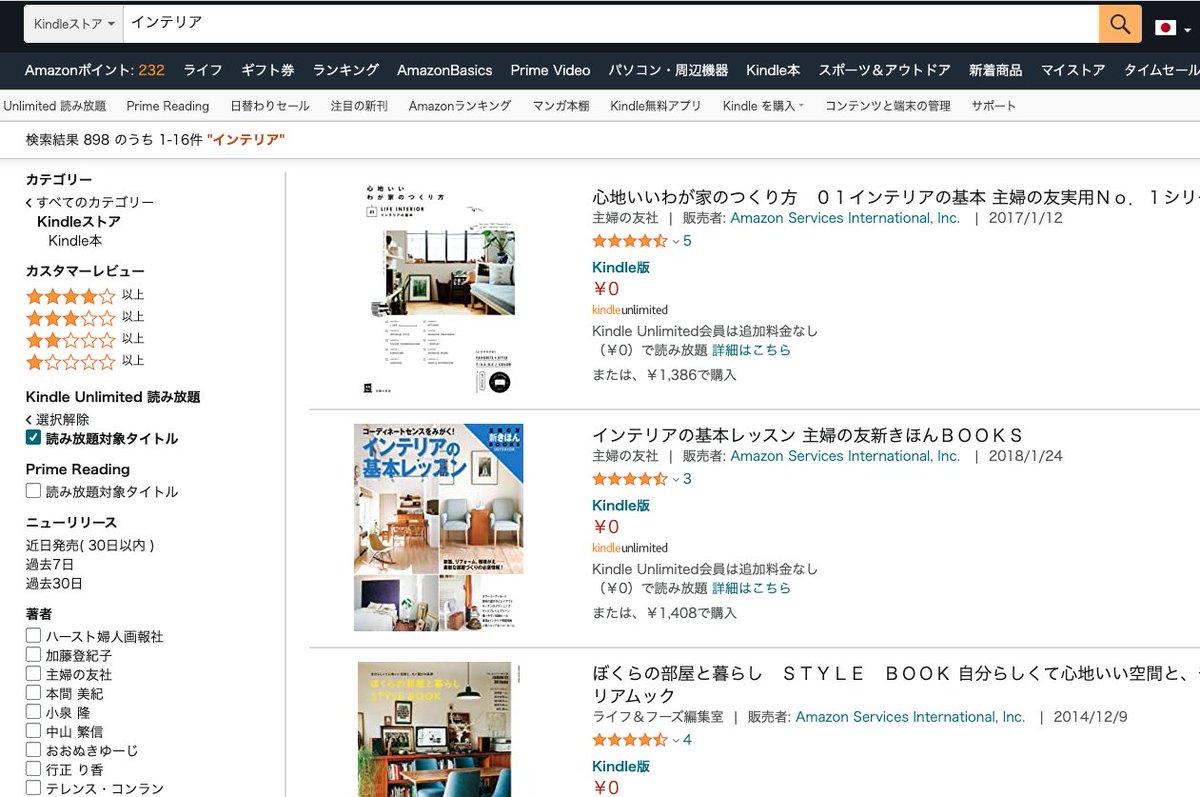Open ギフト券 in the navigation bar
1200x797 pixels.
pos(267,70)
